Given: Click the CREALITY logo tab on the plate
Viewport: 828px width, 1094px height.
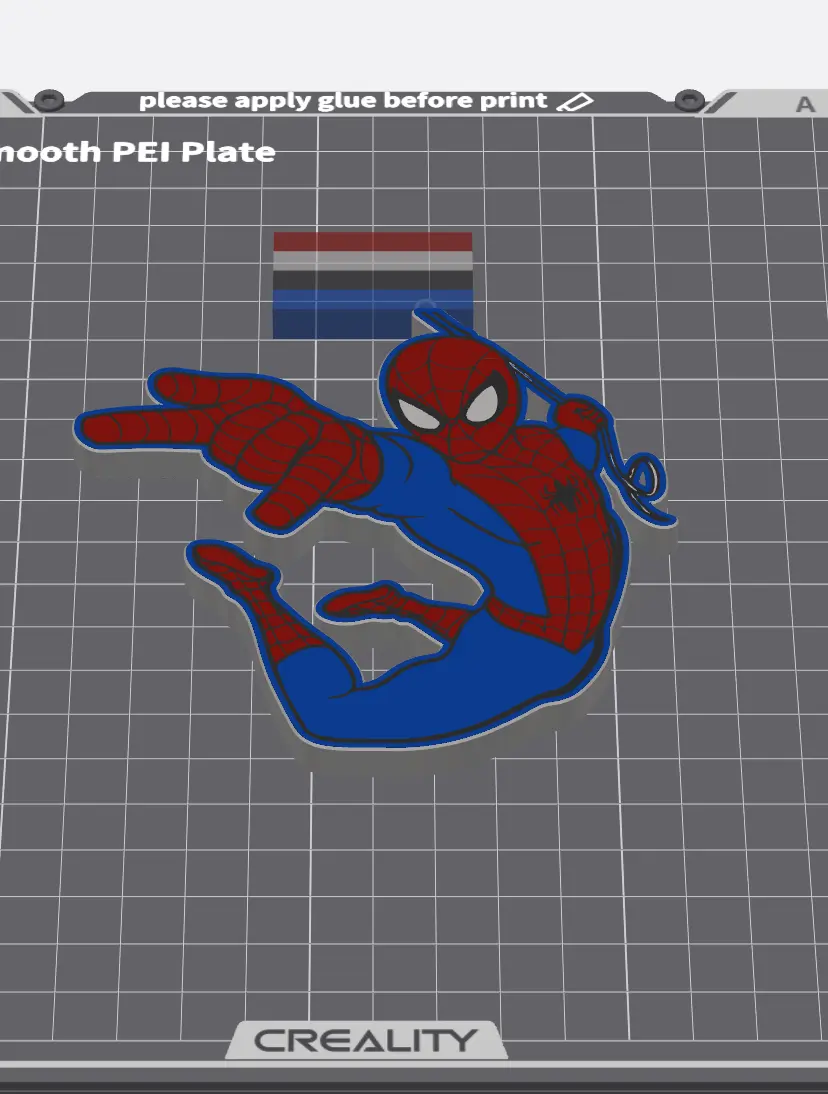Looking at the screenshot, I should pos(367,1040).
